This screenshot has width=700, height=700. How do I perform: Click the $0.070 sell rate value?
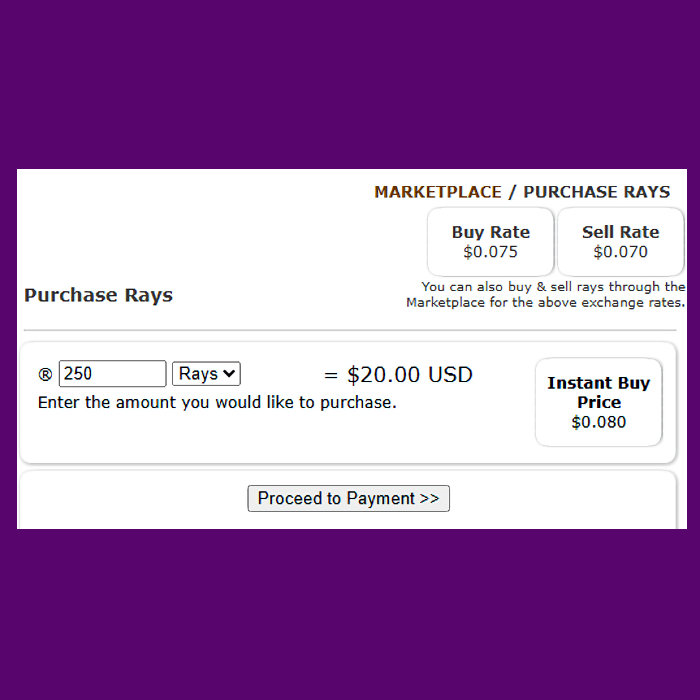[620, 252]
